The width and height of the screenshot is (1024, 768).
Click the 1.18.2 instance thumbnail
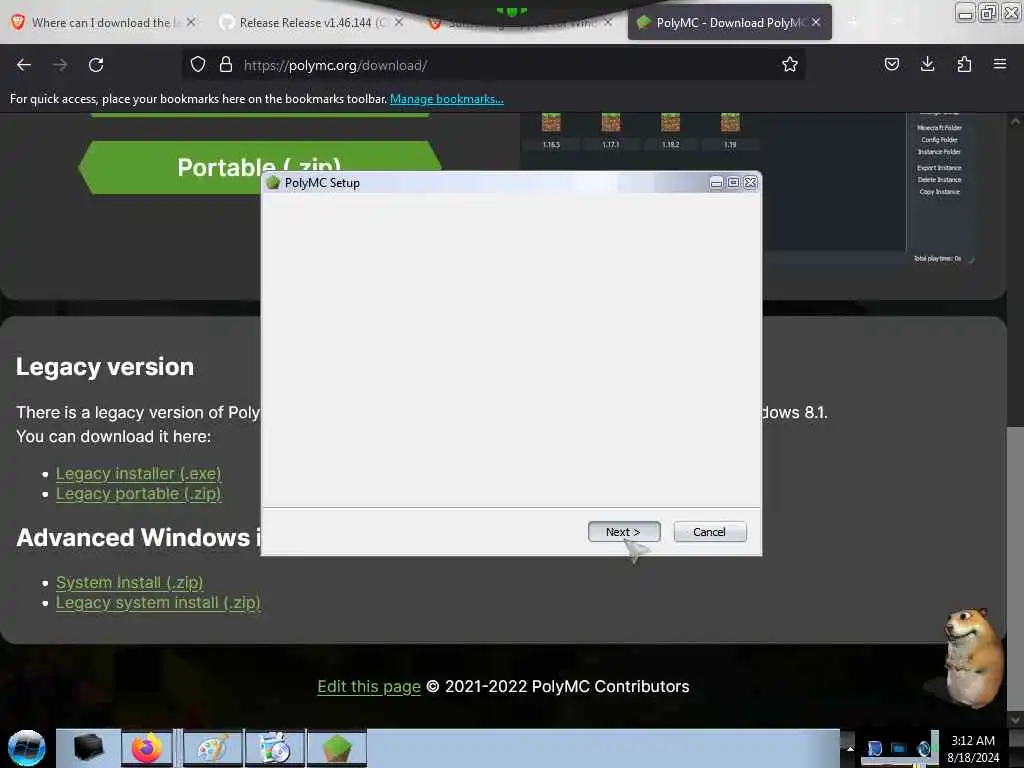[670, 131]
